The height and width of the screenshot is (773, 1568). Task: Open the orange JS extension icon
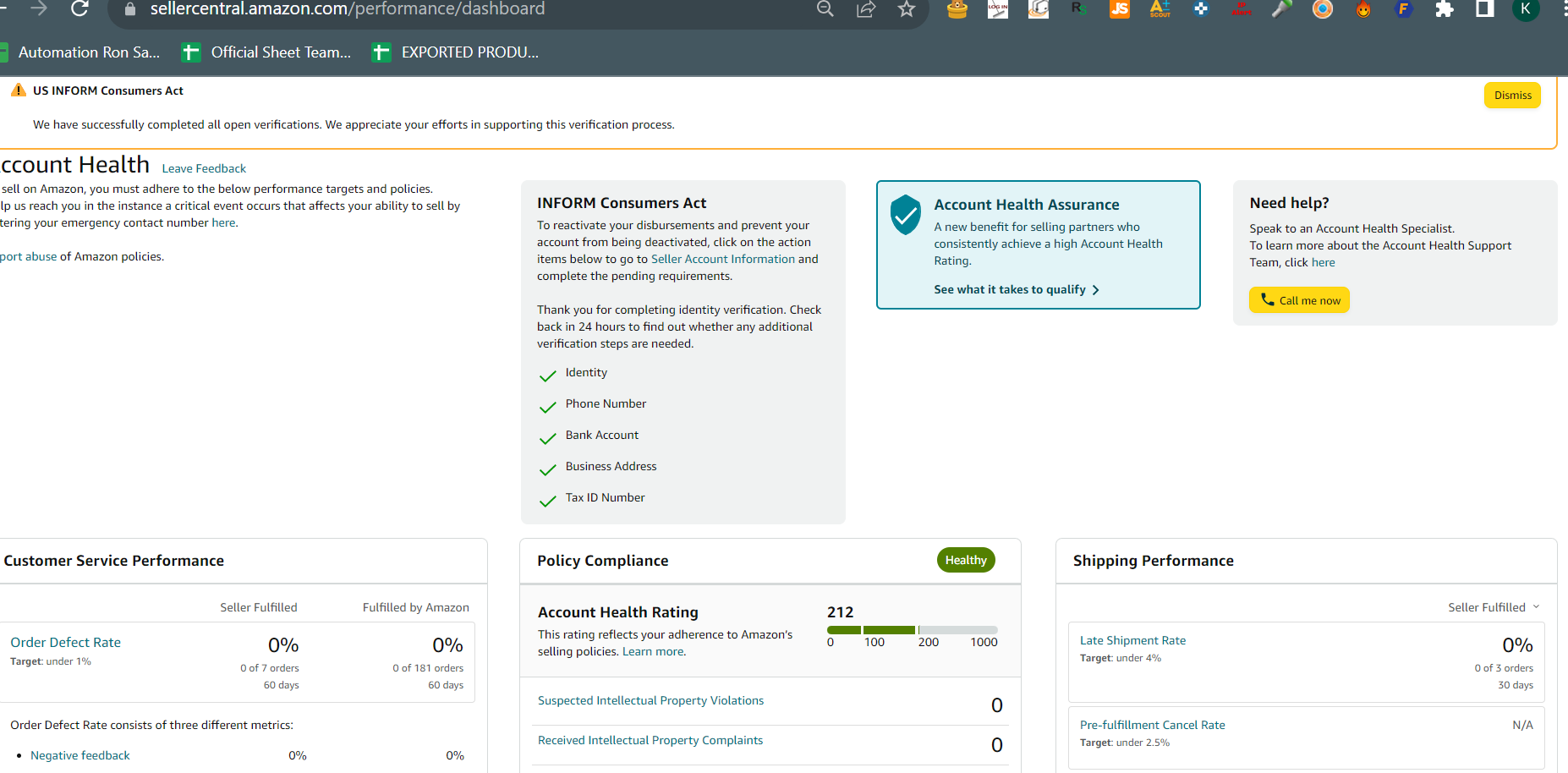1120,9
